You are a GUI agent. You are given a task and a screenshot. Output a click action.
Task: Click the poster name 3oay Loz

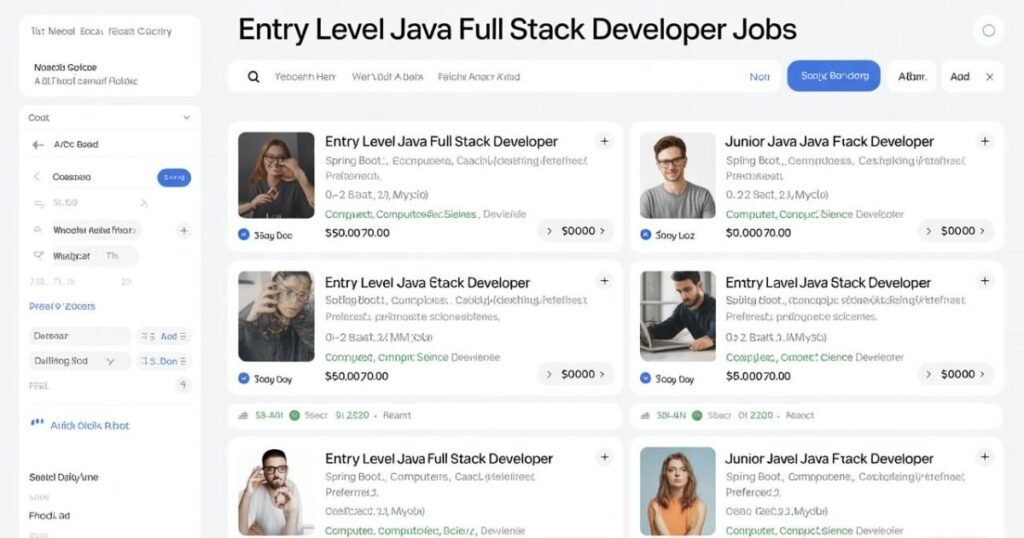(x=675, y=235)
